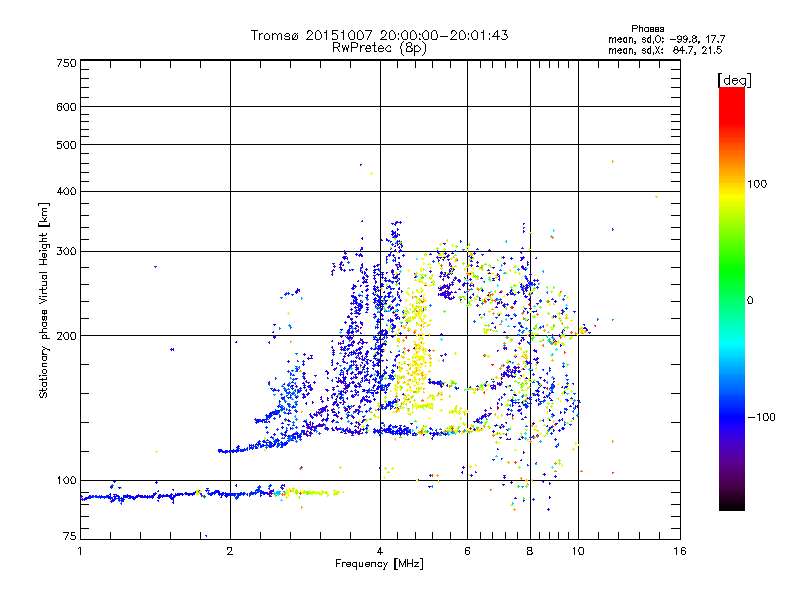
Task: Click the y-axis tick label '400'
Action: [66, 191]
